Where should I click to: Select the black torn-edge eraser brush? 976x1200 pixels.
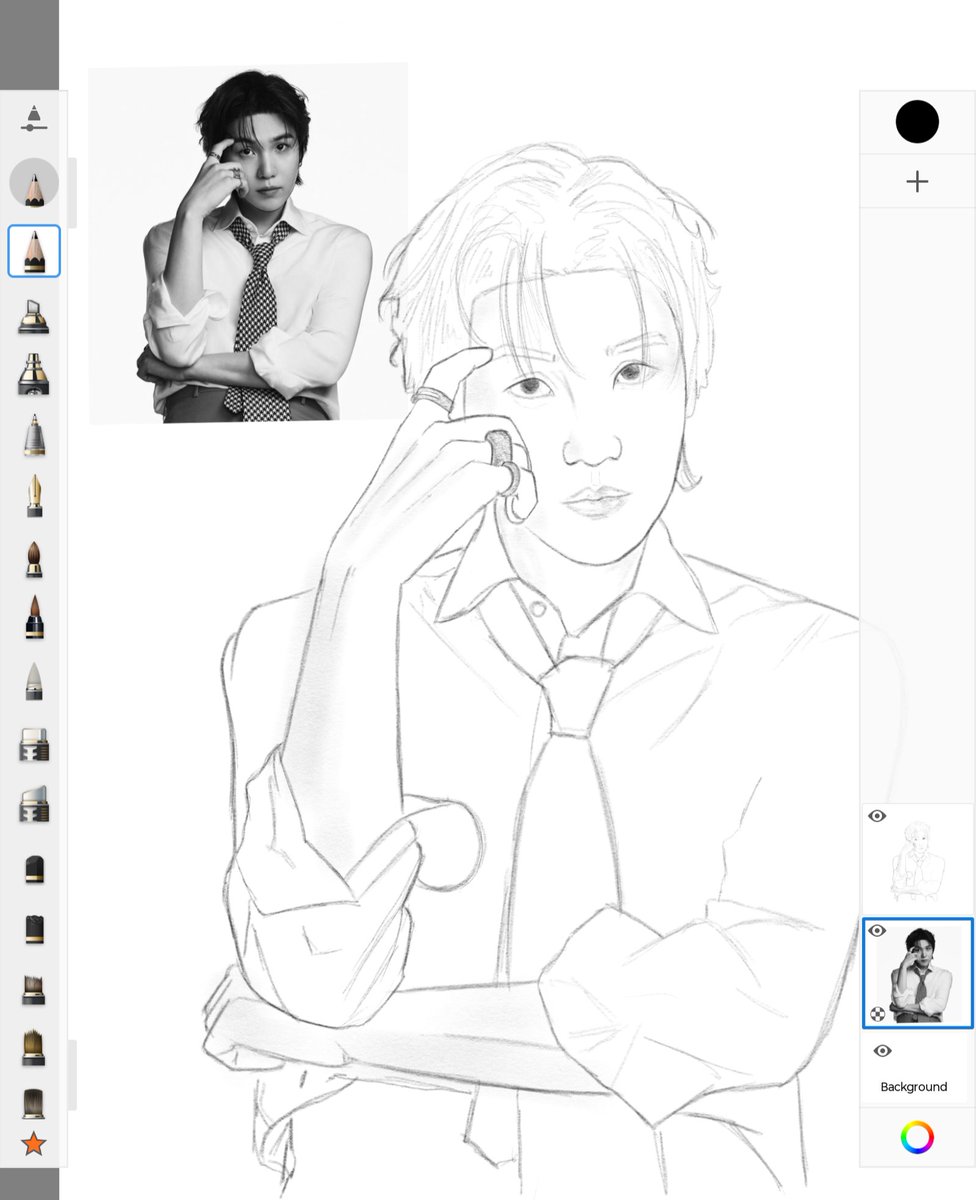[34, 928]
